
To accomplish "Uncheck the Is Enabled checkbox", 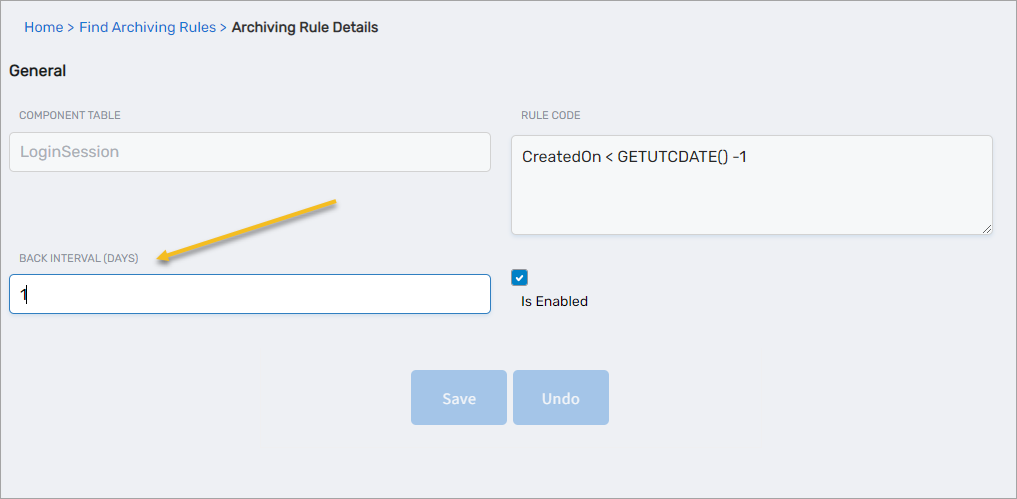I will click(519, 277).
